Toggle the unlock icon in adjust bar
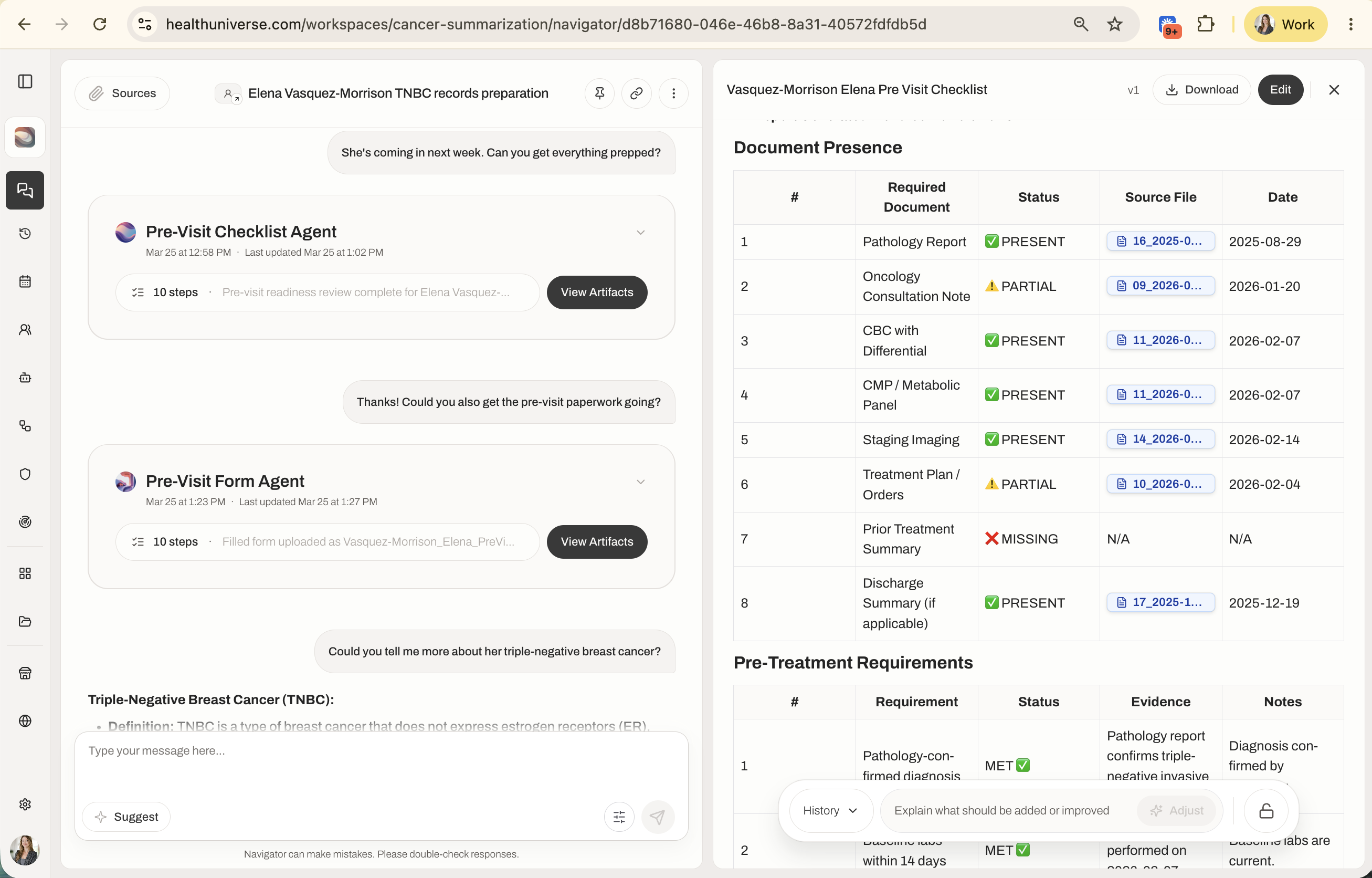 [x=1266, y=810]
